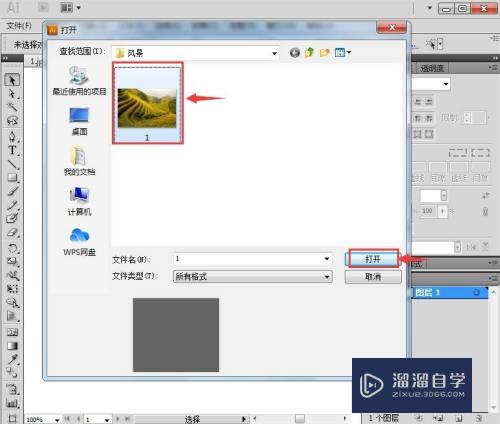
Task: Select the Blob Brush tool
Action: pyautogui.click(x=12, y=218)
